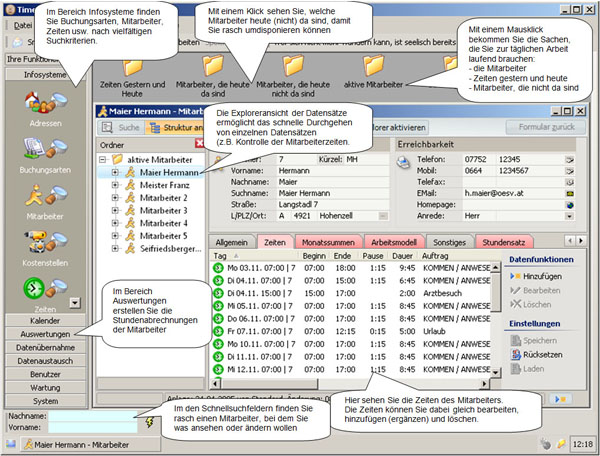Expand the Mitarbeiter 4 tree node
Screen dimensions: 600x456
coord(115,223)
